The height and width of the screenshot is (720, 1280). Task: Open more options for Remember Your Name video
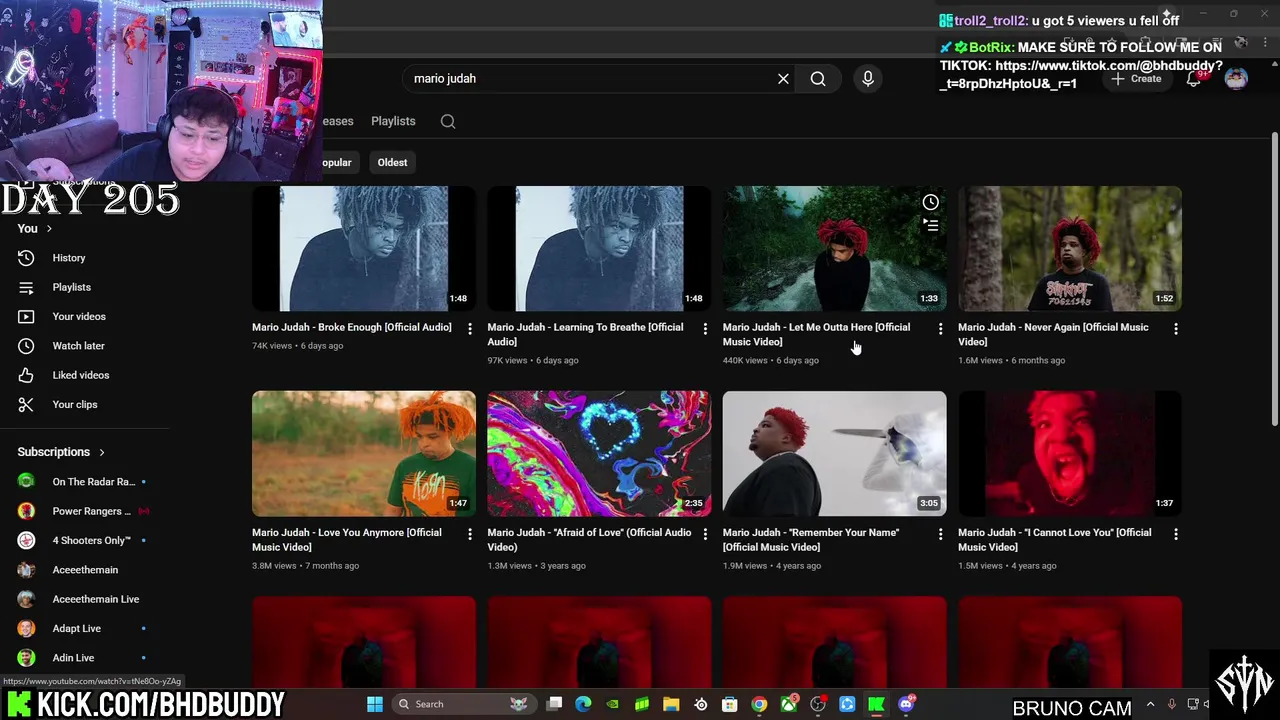[x=940, y=534]
